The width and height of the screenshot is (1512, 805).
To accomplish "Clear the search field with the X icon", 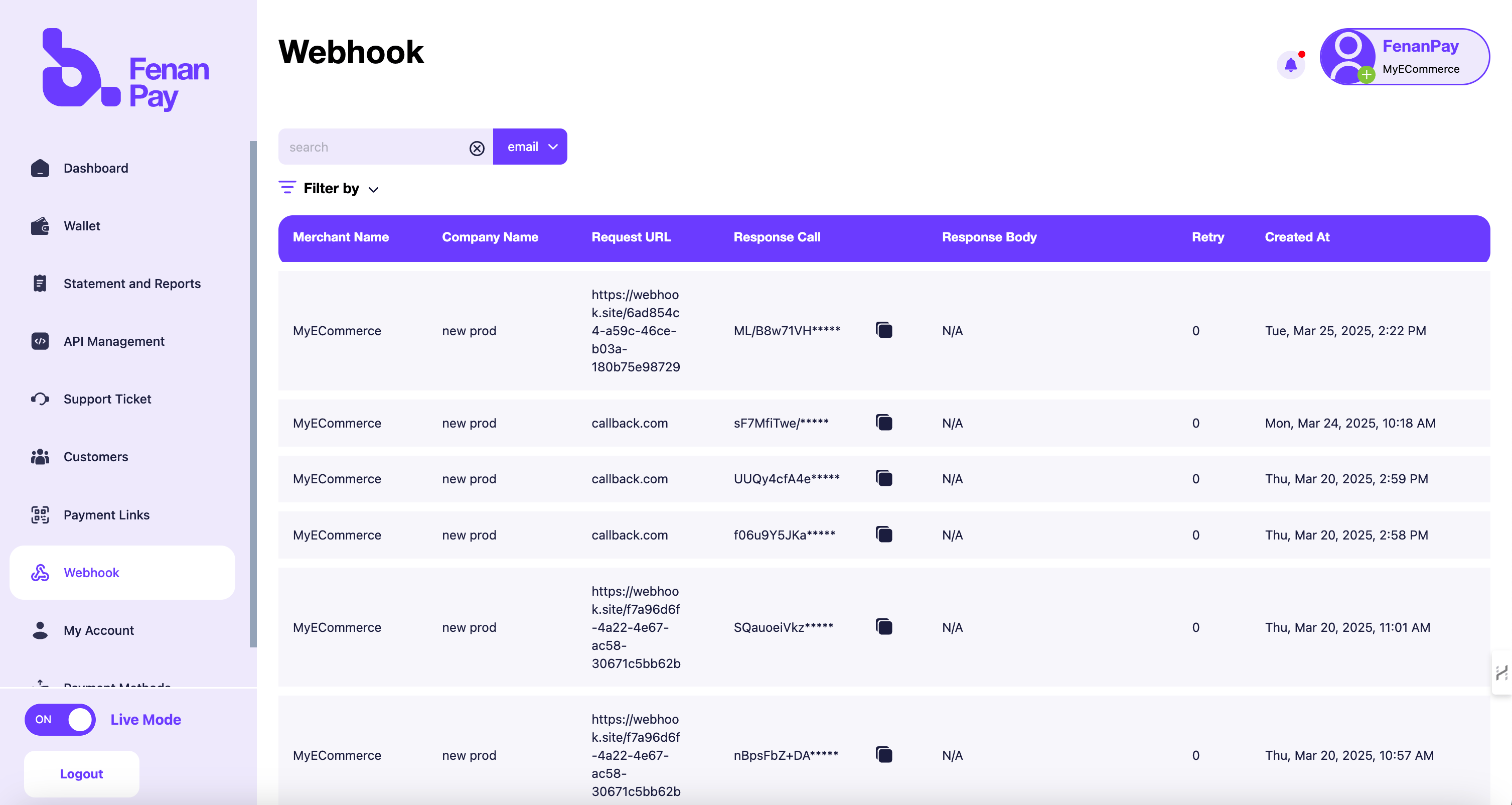I will coord(477,148).
